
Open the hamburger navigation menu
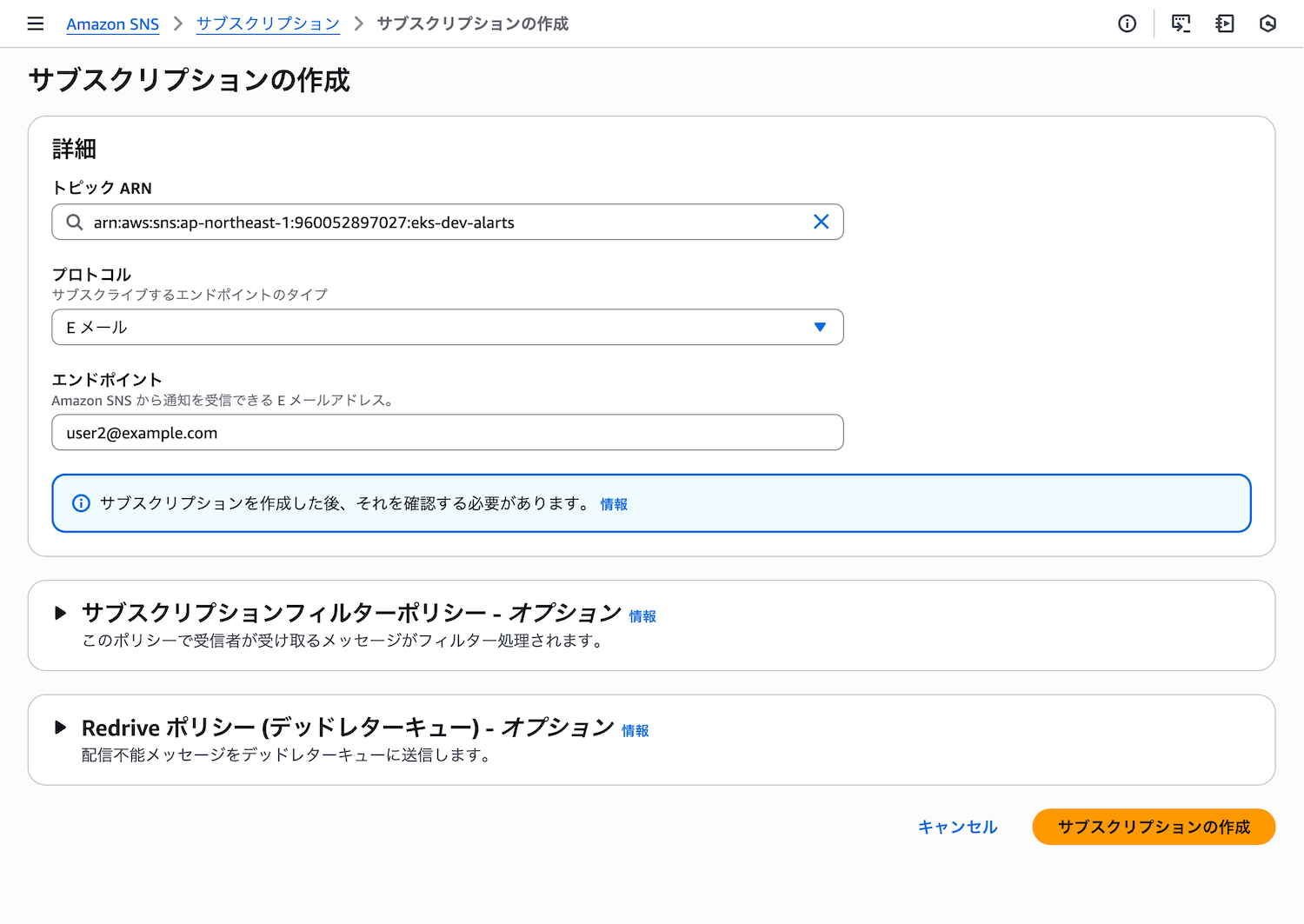pos(35,23)
